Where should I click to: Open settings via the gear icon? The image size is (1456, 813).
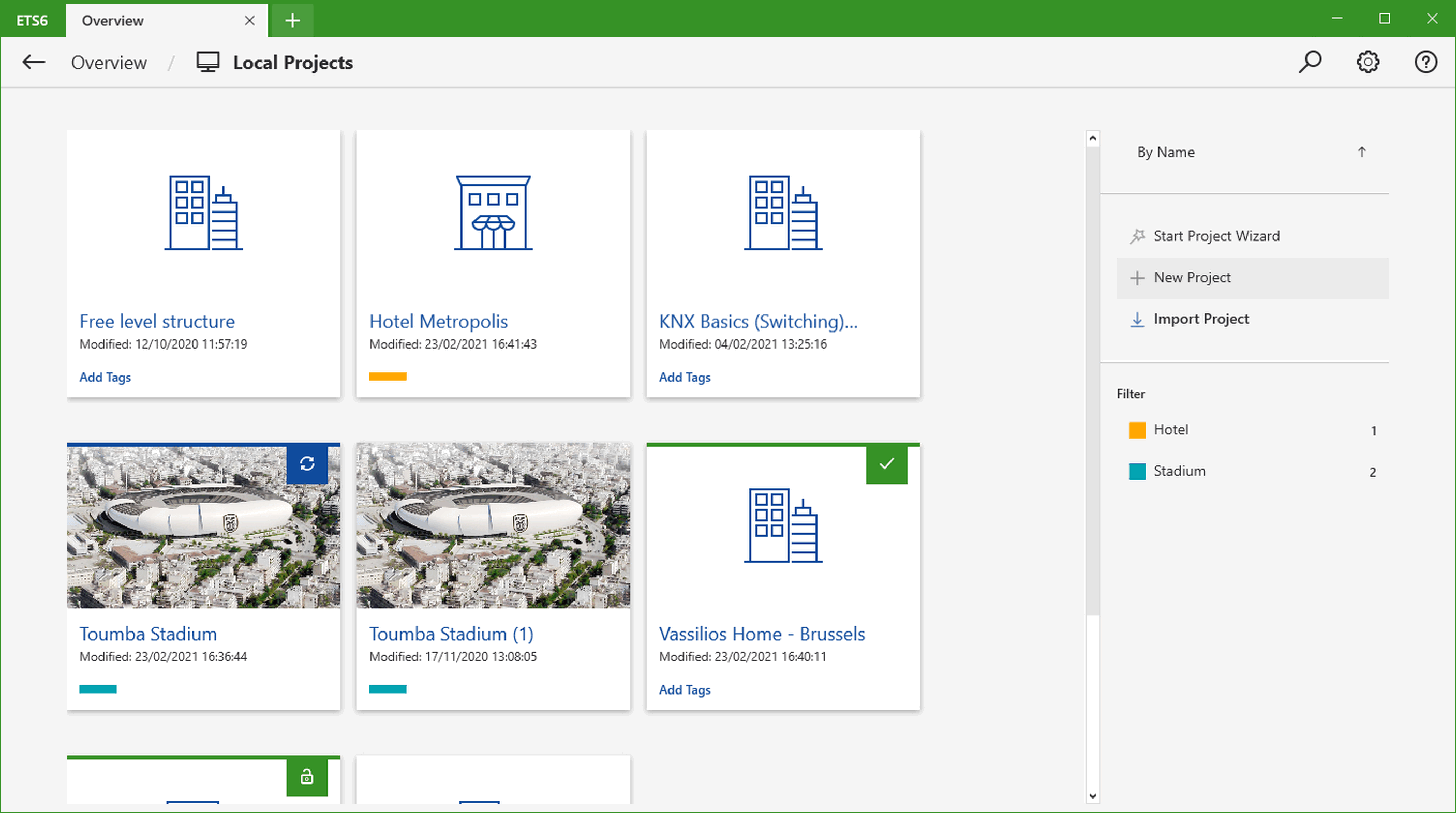(x=1368, y=62)
